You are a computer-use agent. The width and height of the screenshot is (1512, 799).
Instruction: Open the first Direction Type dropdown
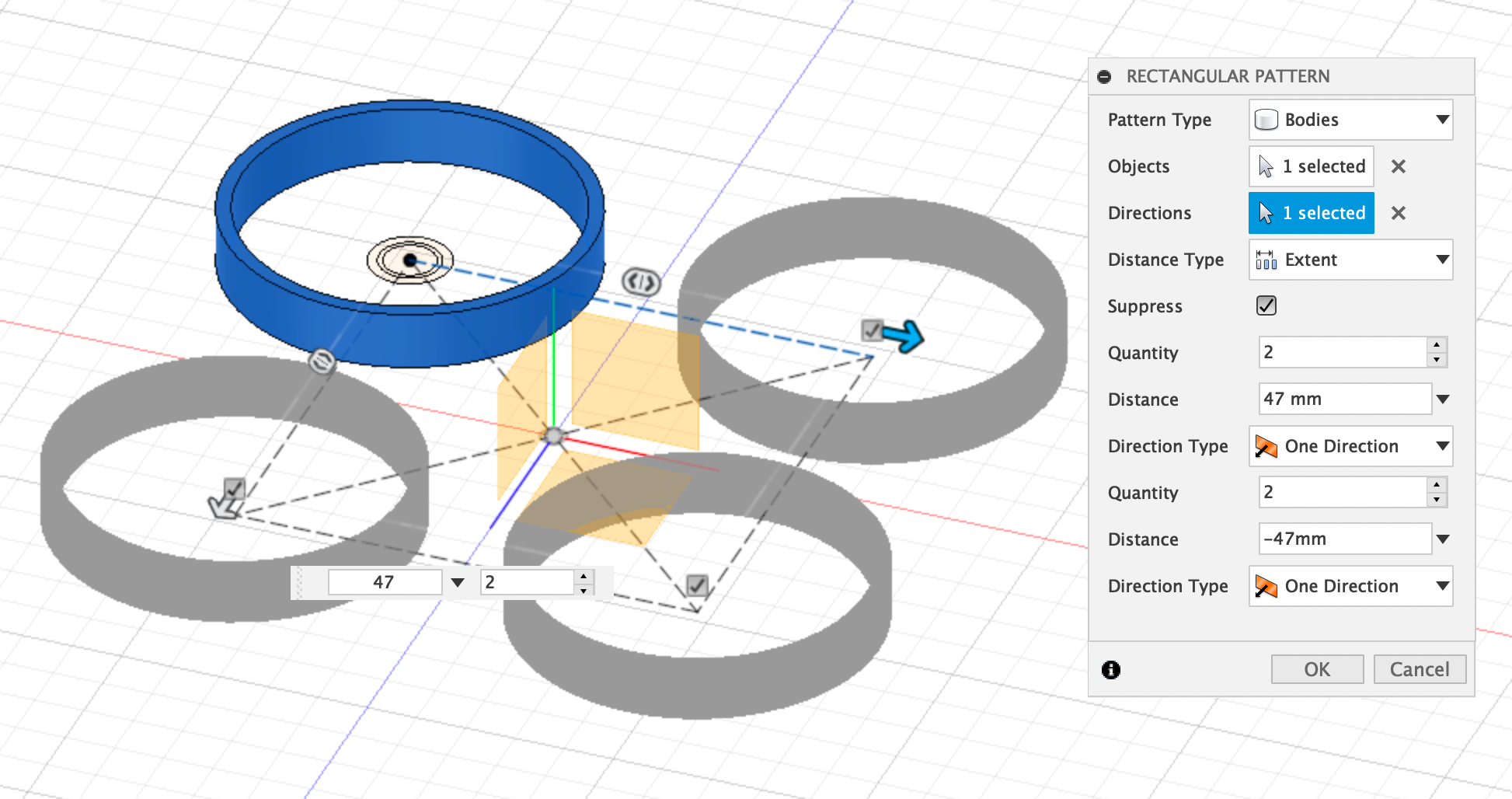pos(1441,446)
